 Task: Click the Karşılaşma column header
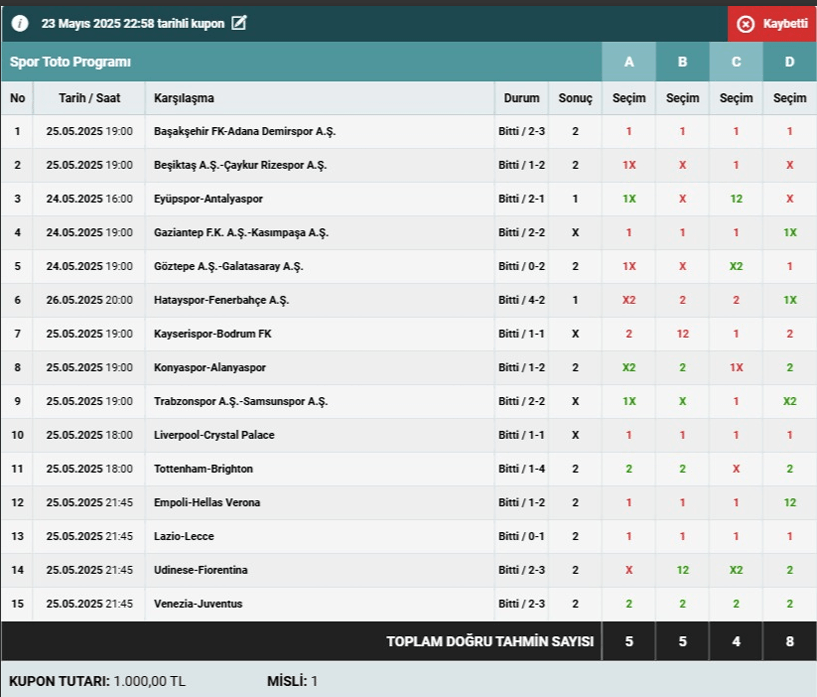(184, 98)
